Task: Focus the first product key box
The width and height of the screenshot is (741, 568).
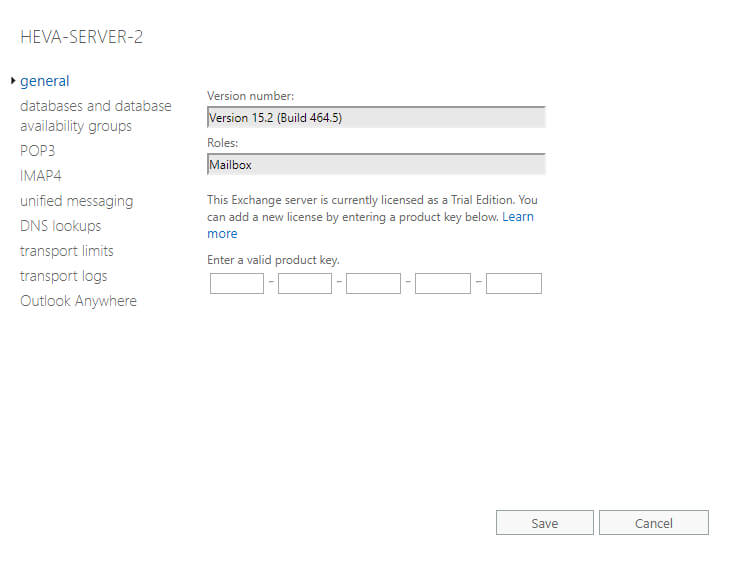Action: point(237,284)
